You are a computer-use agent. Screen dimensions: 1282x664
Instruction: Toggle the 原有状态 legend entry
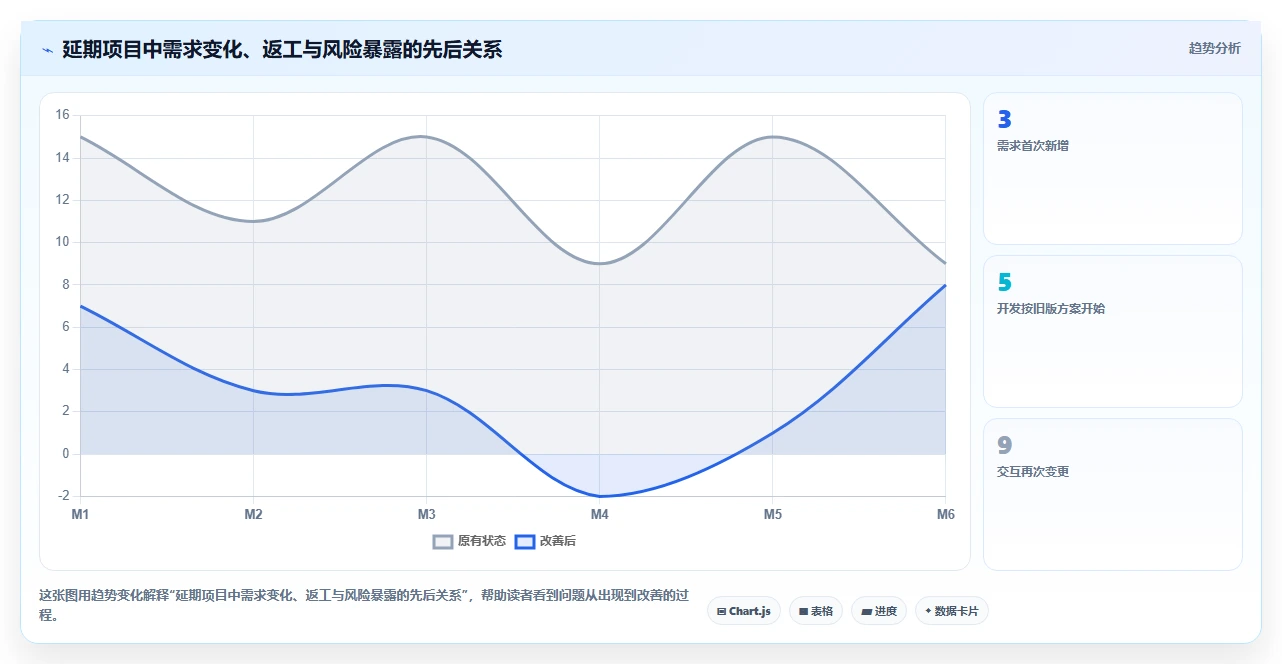(x=470, y=541)
